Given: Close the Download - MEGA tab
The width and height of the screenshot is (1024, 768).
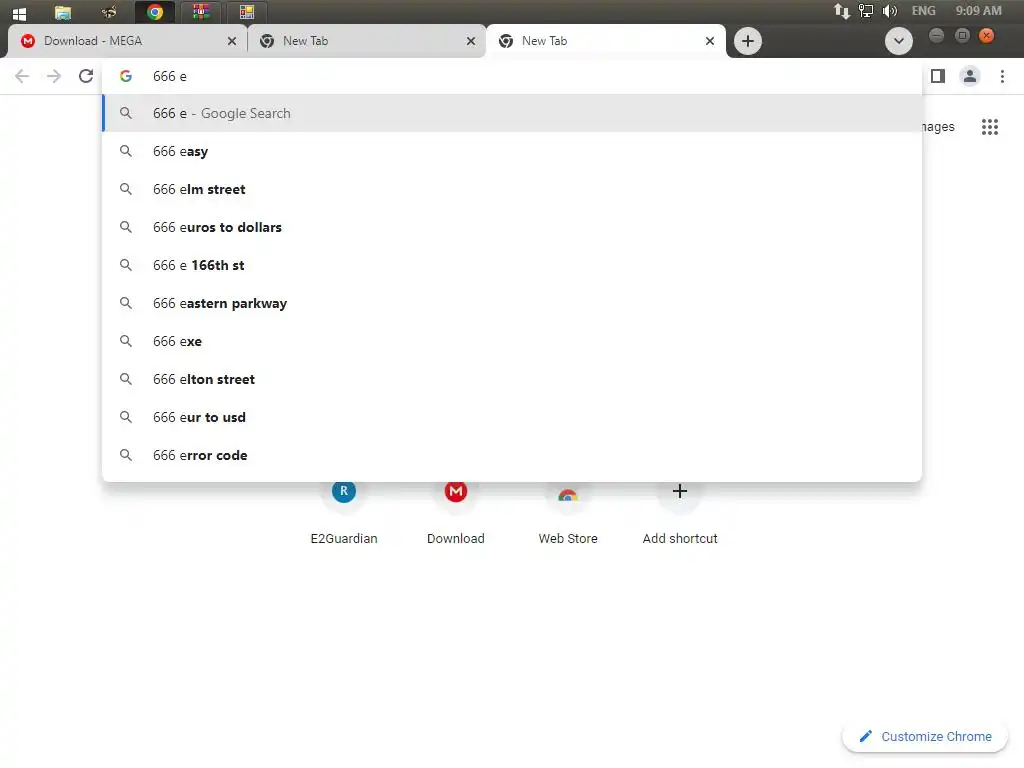Looking at the screenshot, I should (232, 41).
